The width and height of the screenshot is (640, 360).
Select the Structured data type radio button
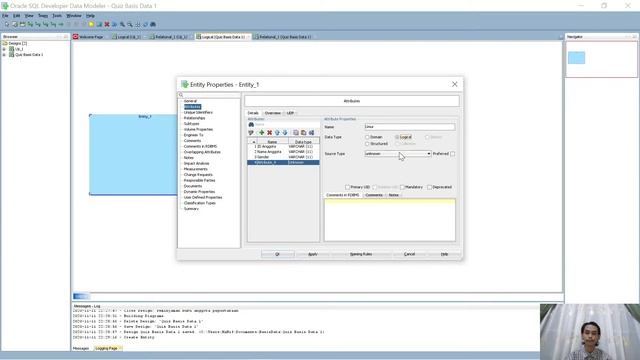click(367, 144)
